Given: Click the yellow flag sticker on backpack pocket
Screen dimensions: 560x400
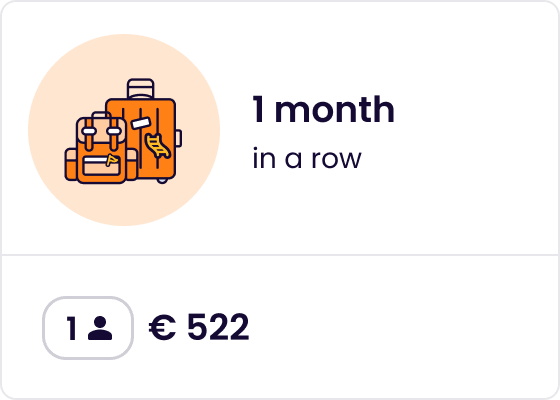Looking at the screenshot, I should coord(112,160).
